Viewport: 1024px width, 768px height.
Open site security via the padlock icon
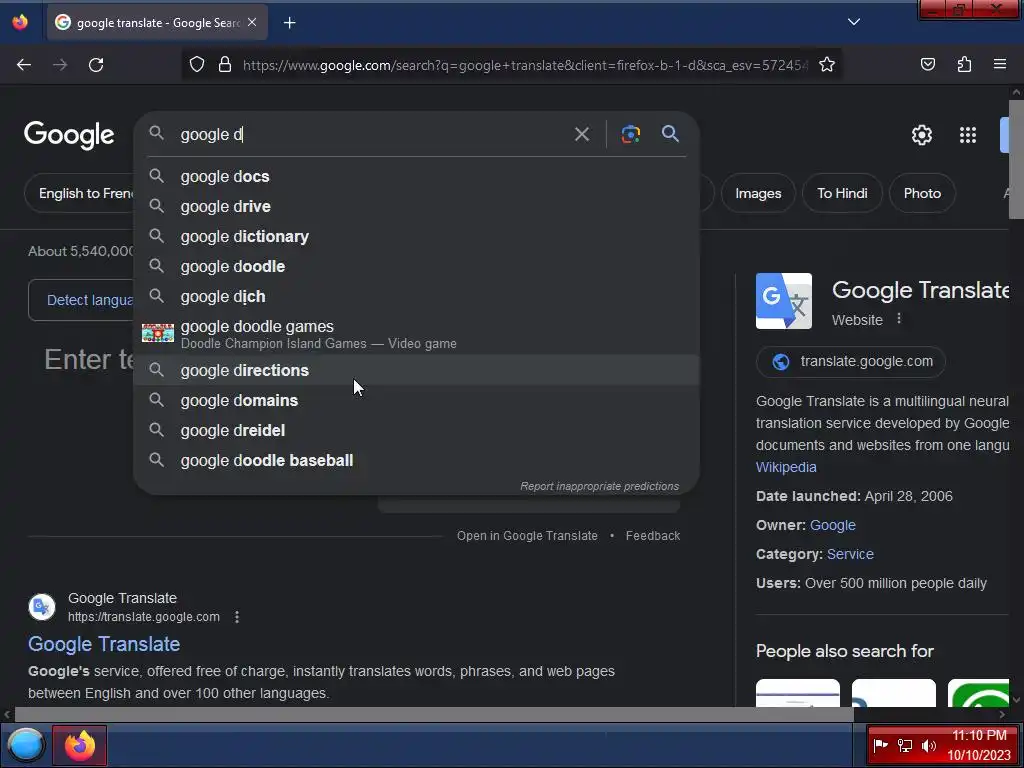[x=225, y=64]
